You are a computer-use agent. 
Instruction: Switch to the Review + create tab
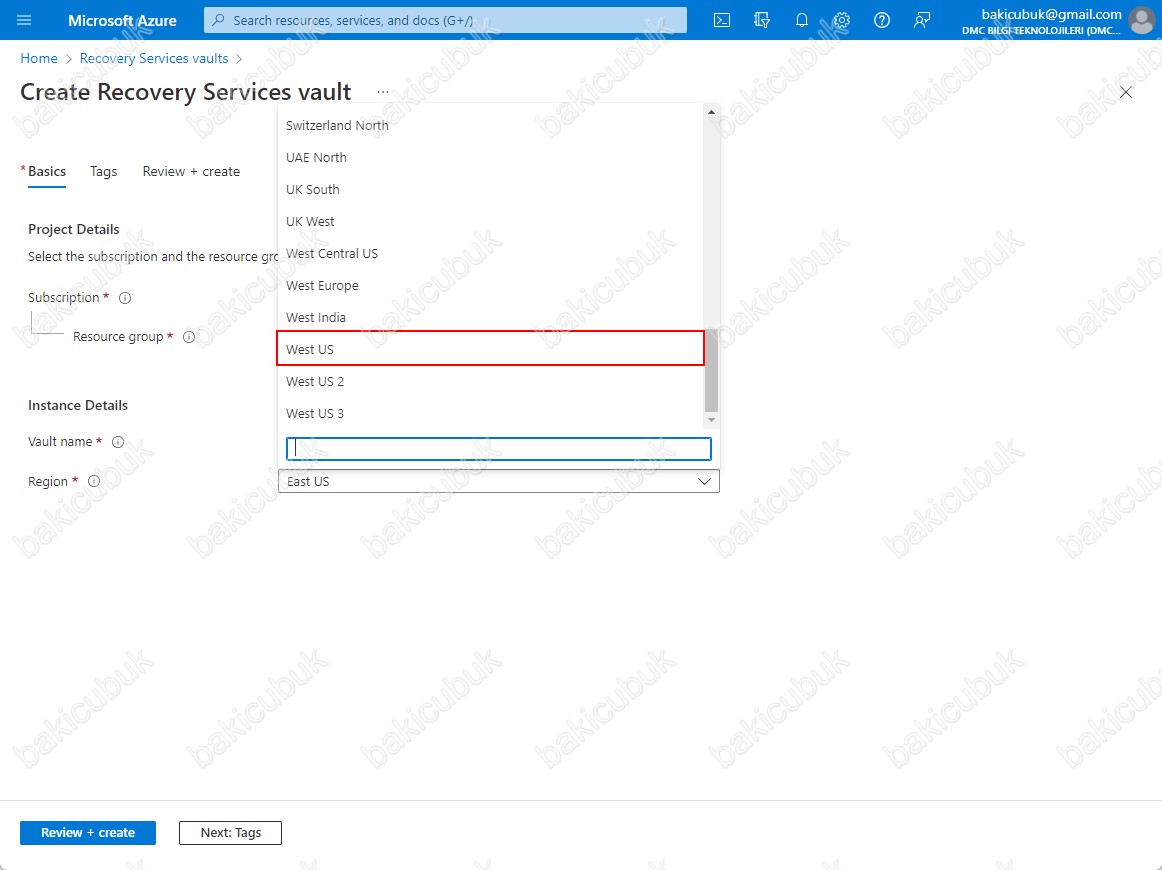coord(191,171)
